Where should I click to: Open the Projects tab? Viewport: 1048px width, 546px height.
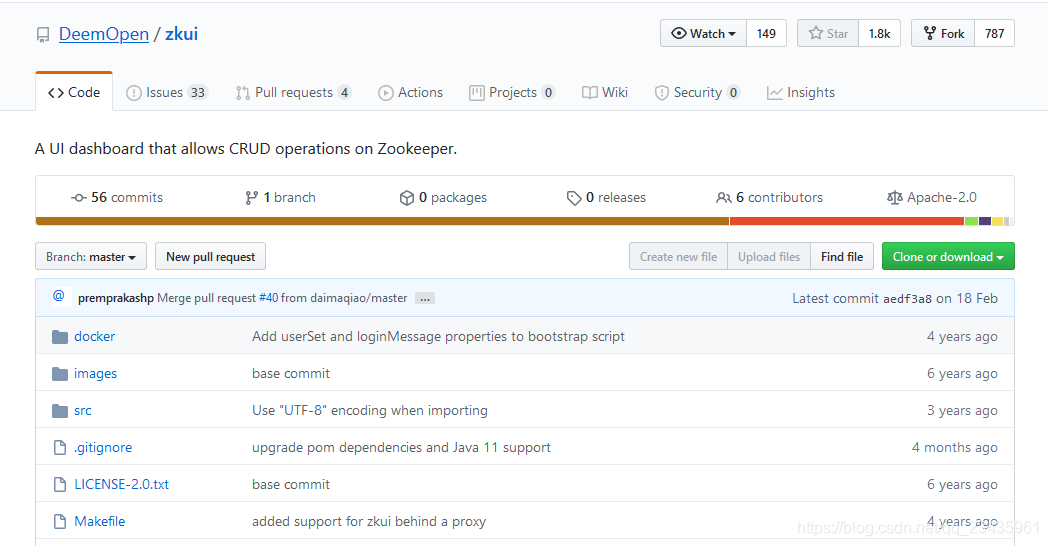point(512,92)
